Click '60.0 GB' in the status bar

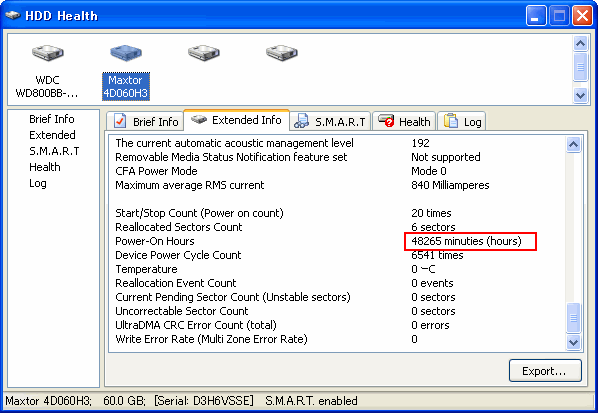(x=124, y=401)
